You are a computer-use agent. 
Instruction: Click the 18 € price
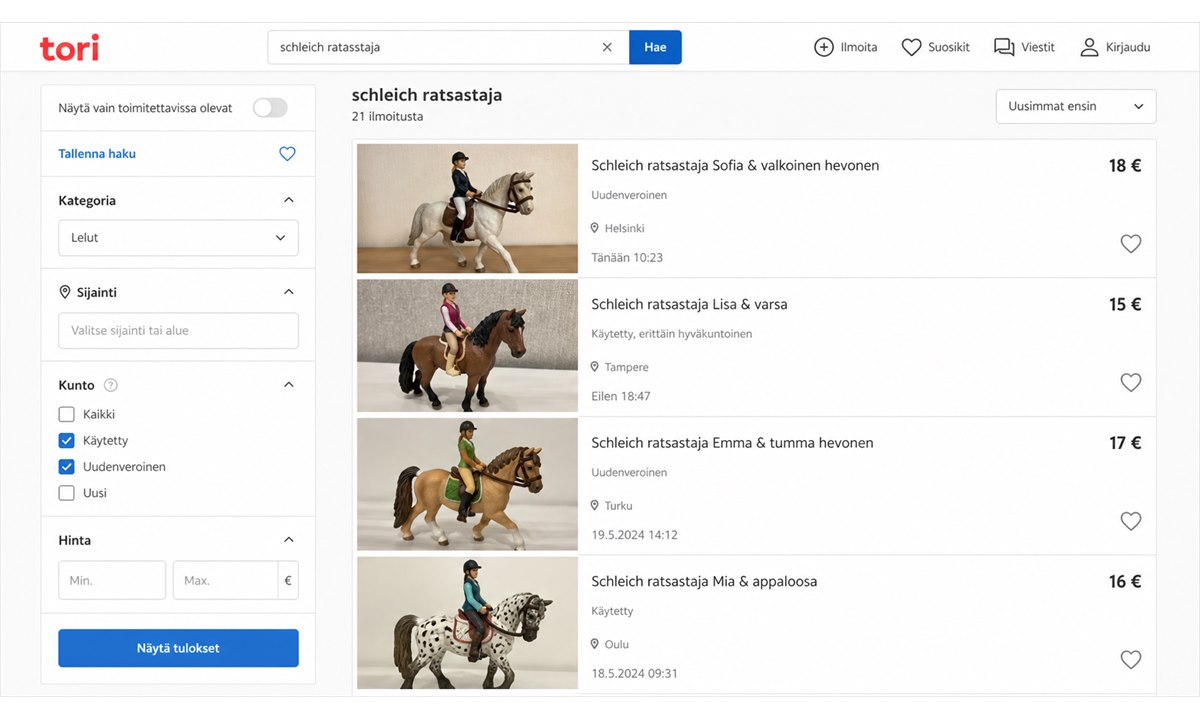coord(1125,166)
